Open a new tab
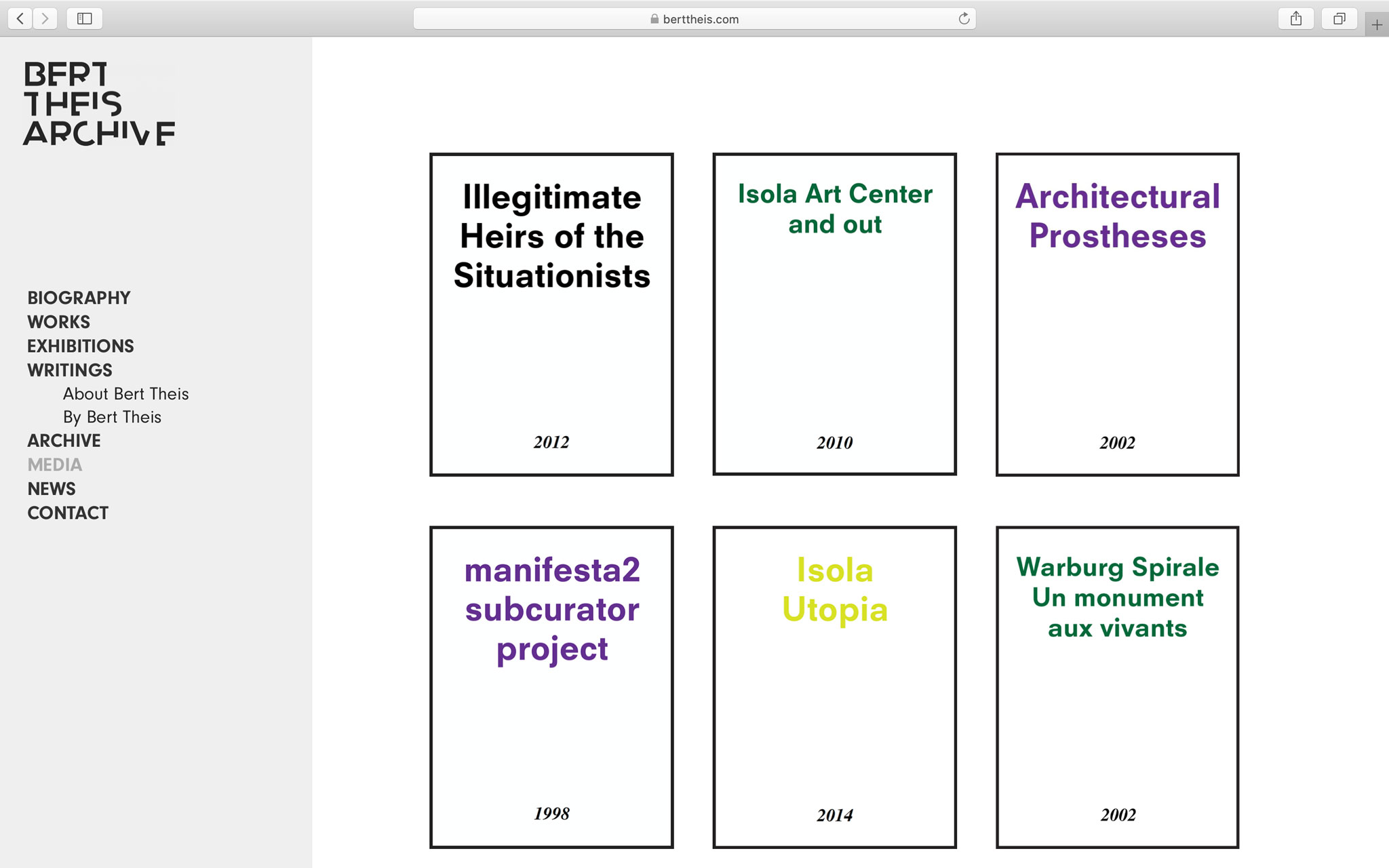Image resolution: width=1389 pixels, height=868 pixels. pos(1377,25)
